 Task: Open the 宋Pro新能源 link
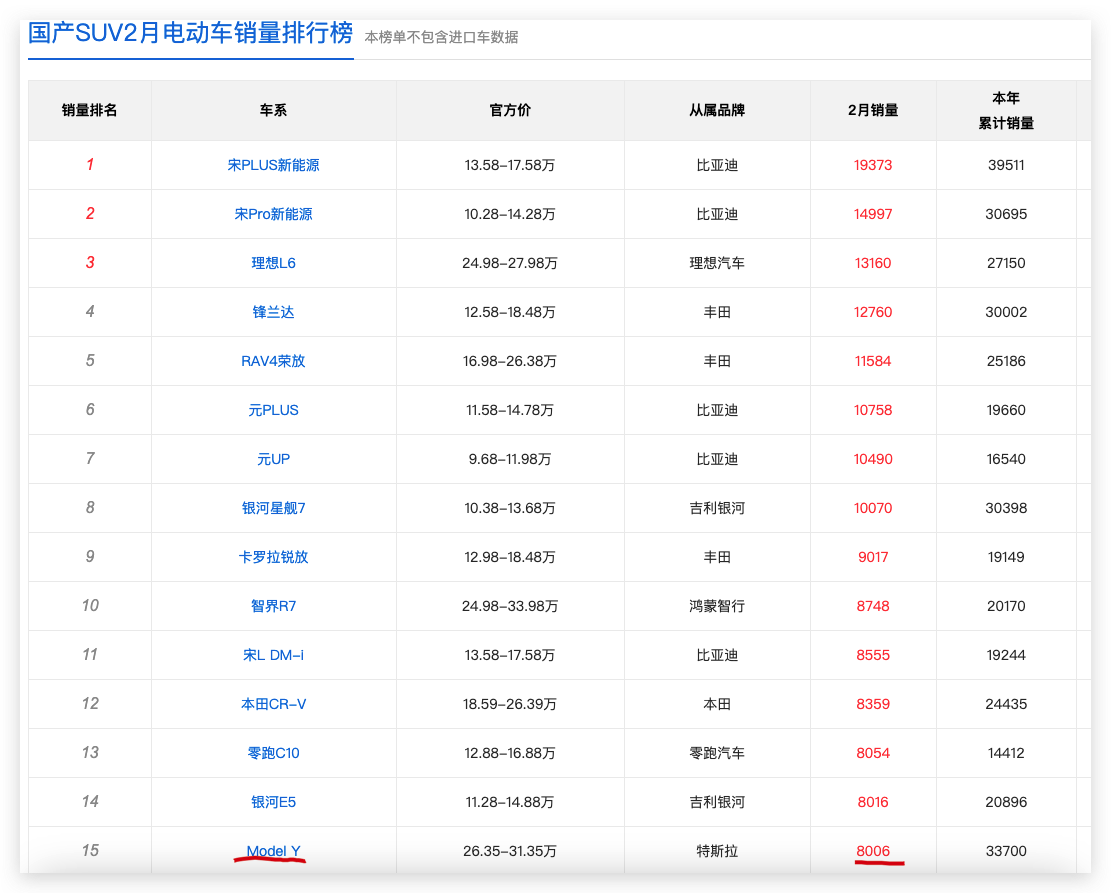[x=273, y=214]
